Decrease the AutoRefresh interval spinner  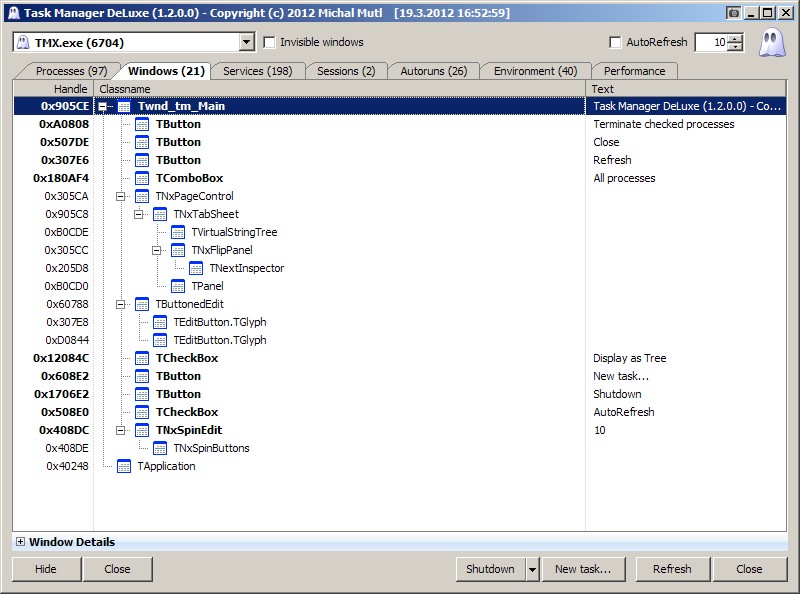coord(735,46)
